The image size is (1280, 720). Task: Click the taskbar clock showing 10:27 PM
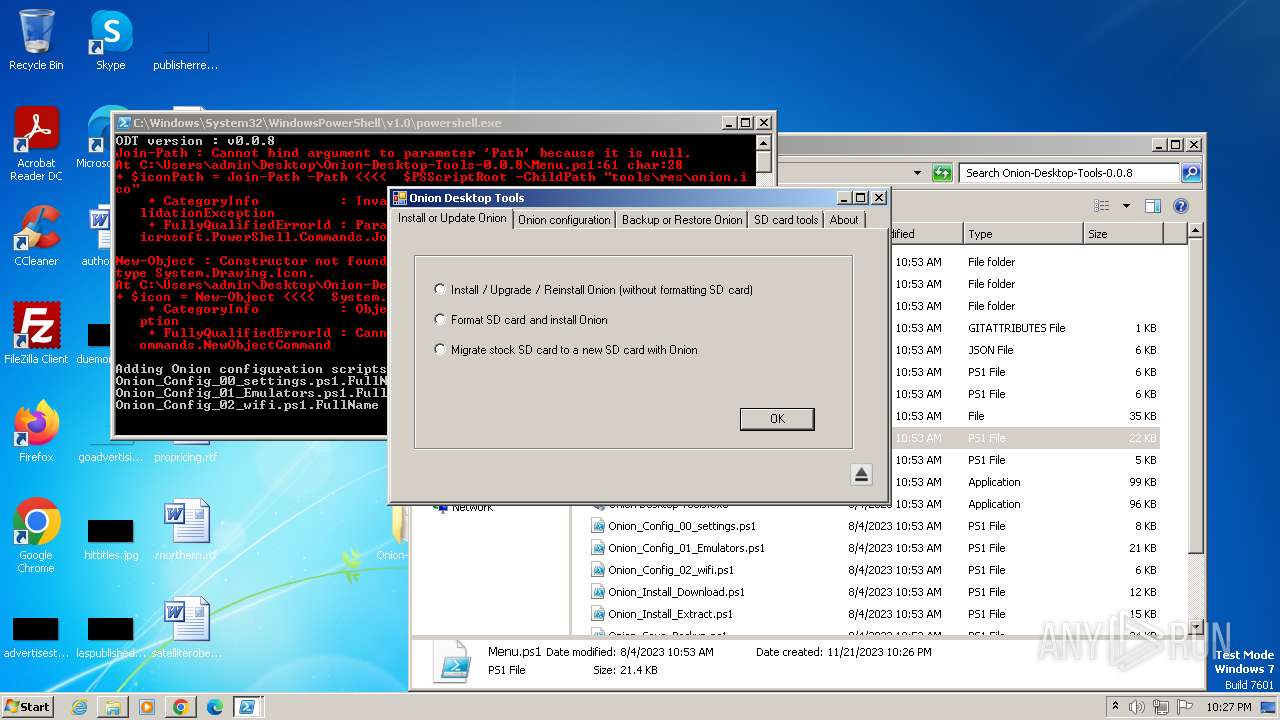1229,707
